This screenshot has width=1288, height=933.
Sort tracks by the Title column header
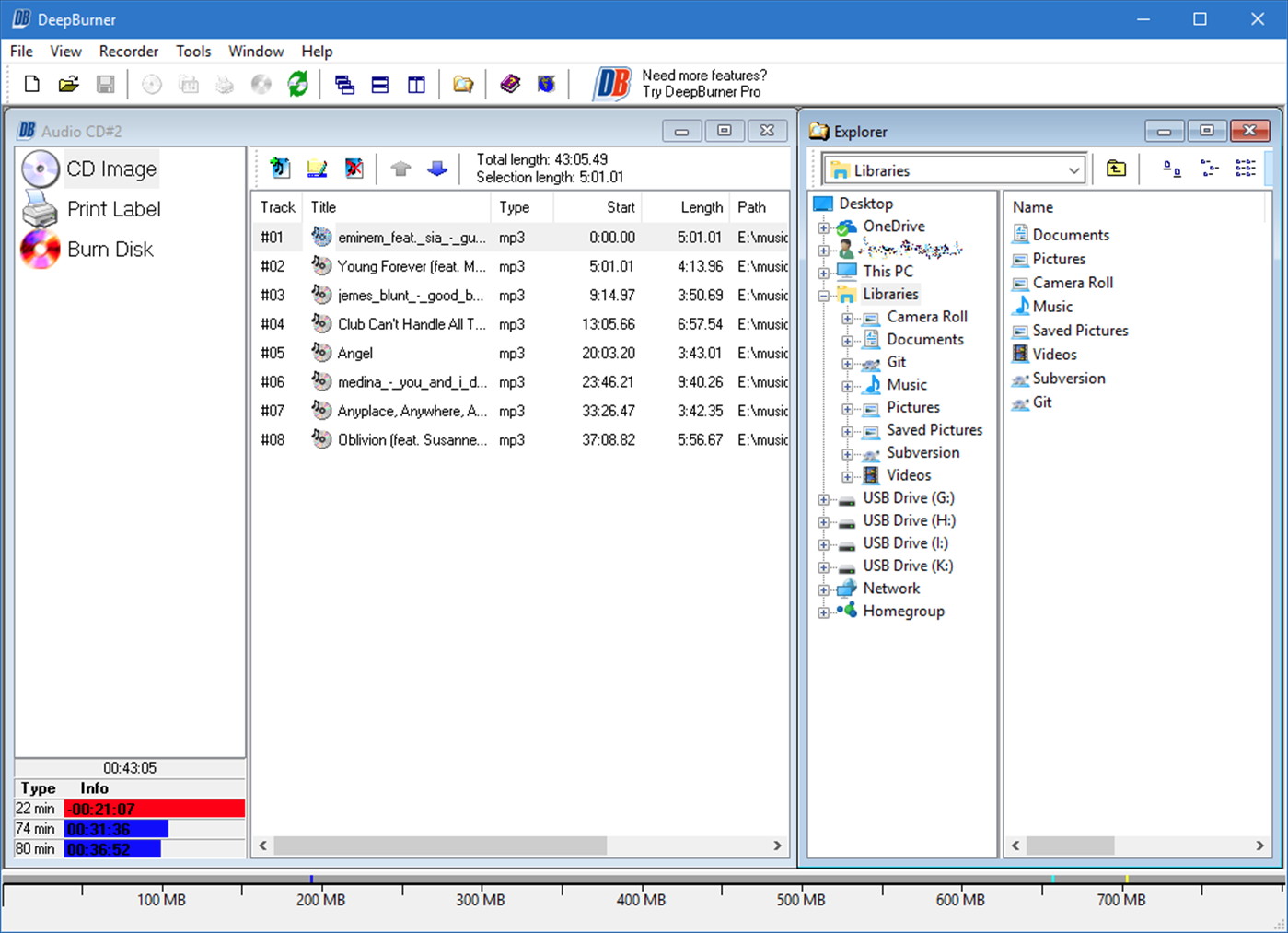(398, 207)
